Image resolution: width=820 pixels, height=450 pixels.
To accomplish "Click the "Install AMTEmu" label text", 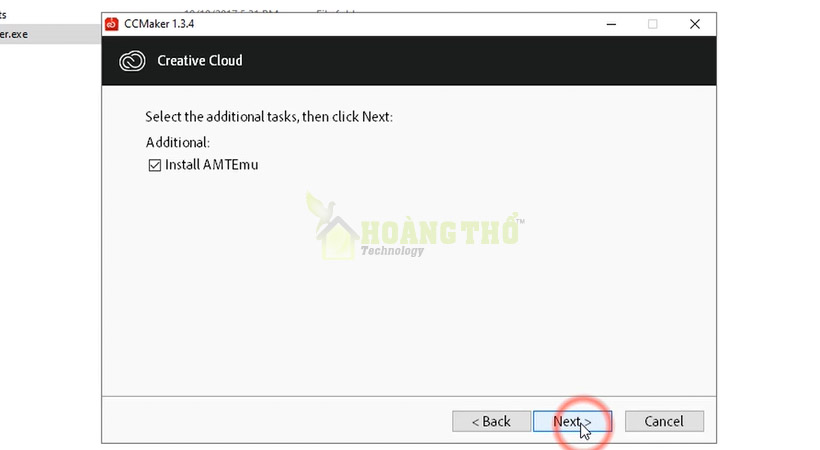I will [212, 165].
